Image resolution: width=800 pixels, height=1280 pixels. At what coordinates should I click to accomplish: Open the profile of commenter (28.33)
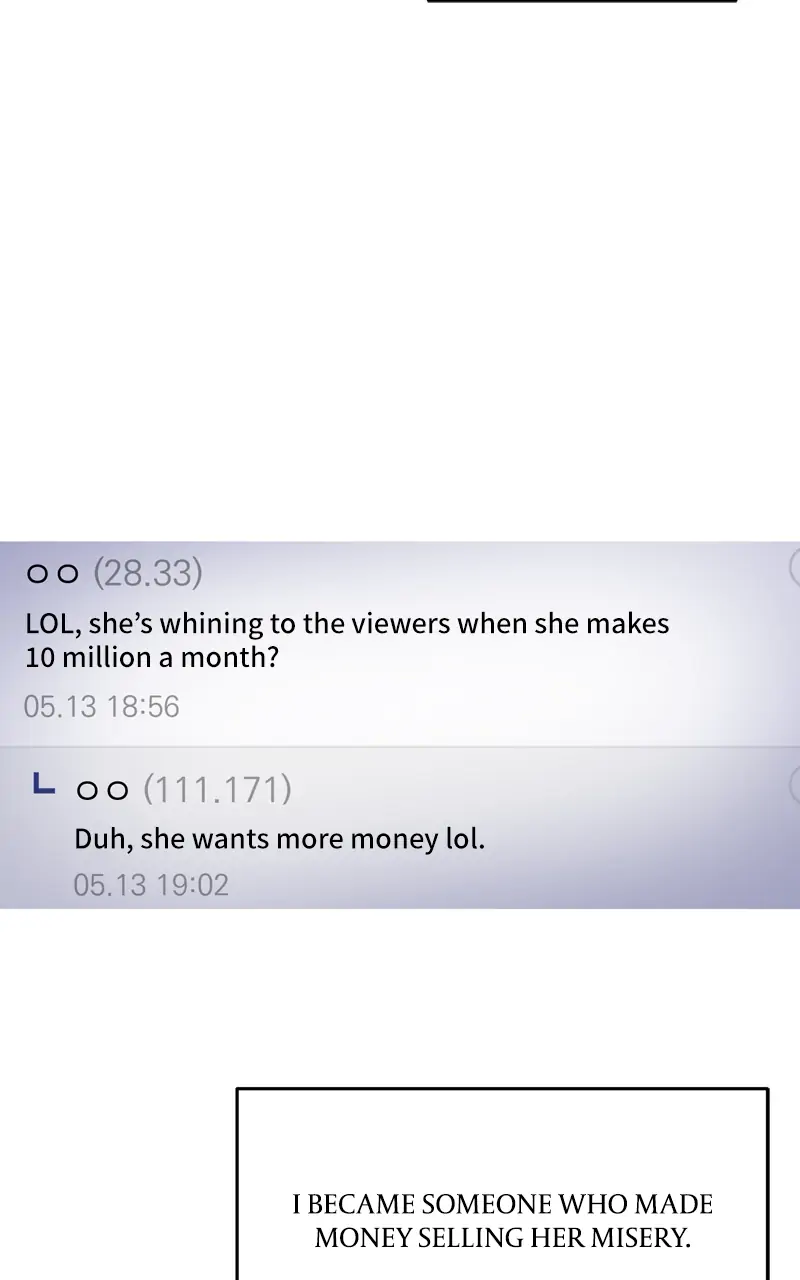pos(148,573)
